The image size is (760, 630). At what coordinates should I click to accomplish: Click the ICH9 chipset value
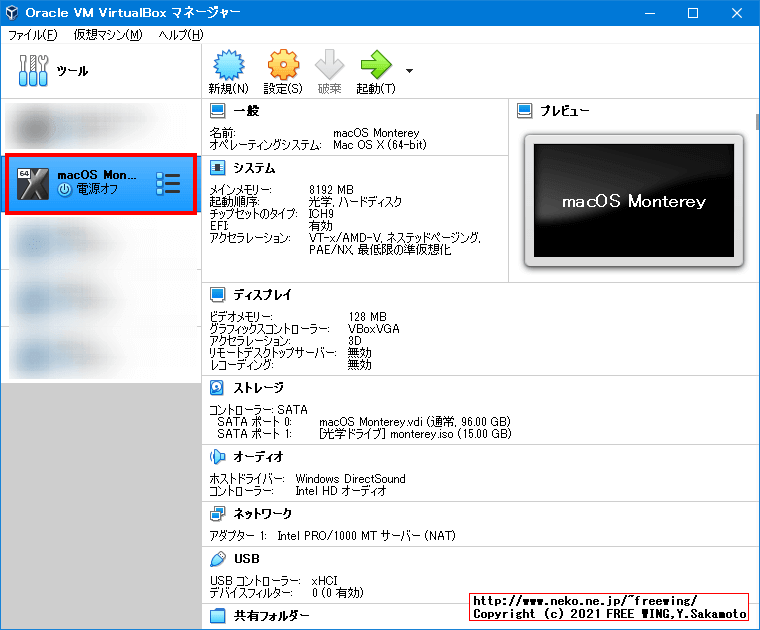click(x=321, y=214)
